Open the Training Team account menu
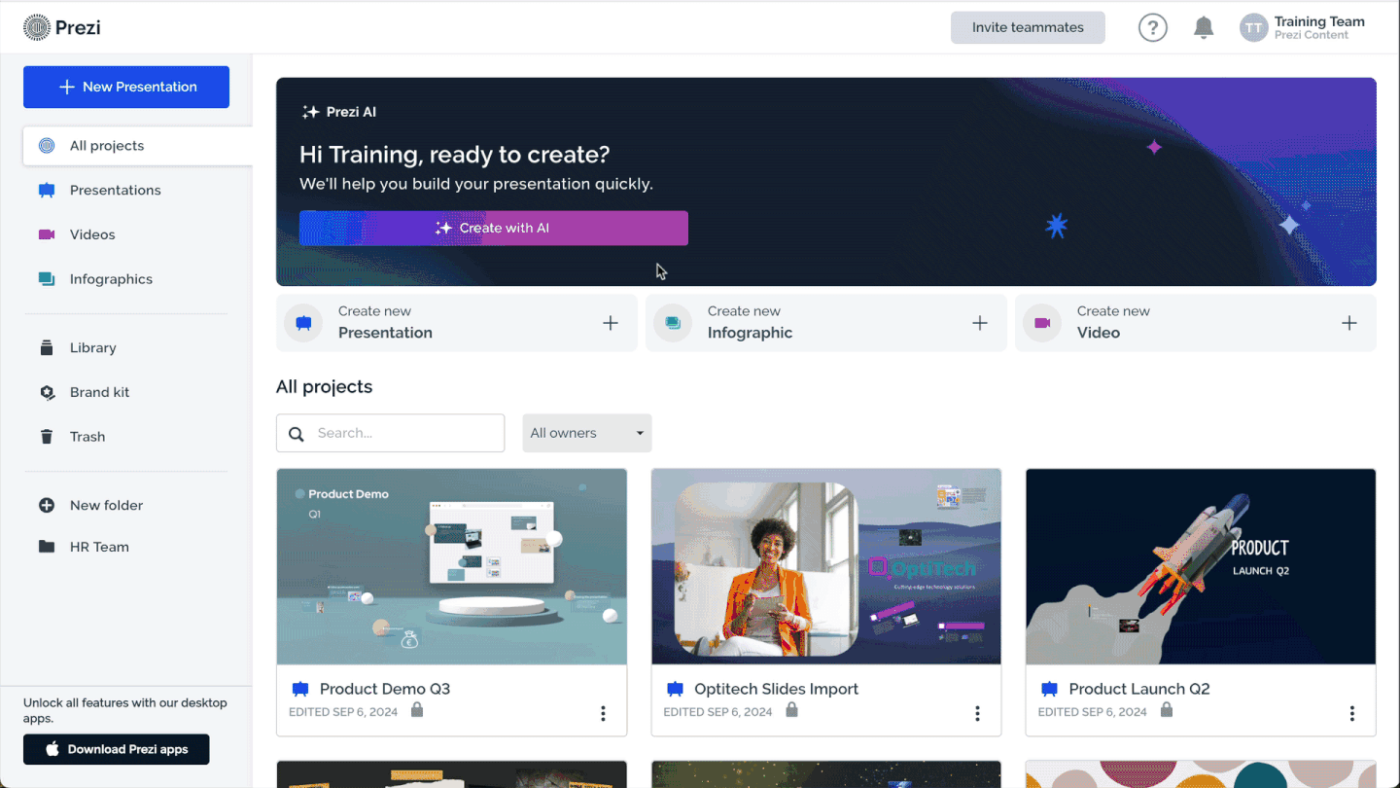Screen dimensions: 1400x788 pyautogui.click(x=1303, y=28)
